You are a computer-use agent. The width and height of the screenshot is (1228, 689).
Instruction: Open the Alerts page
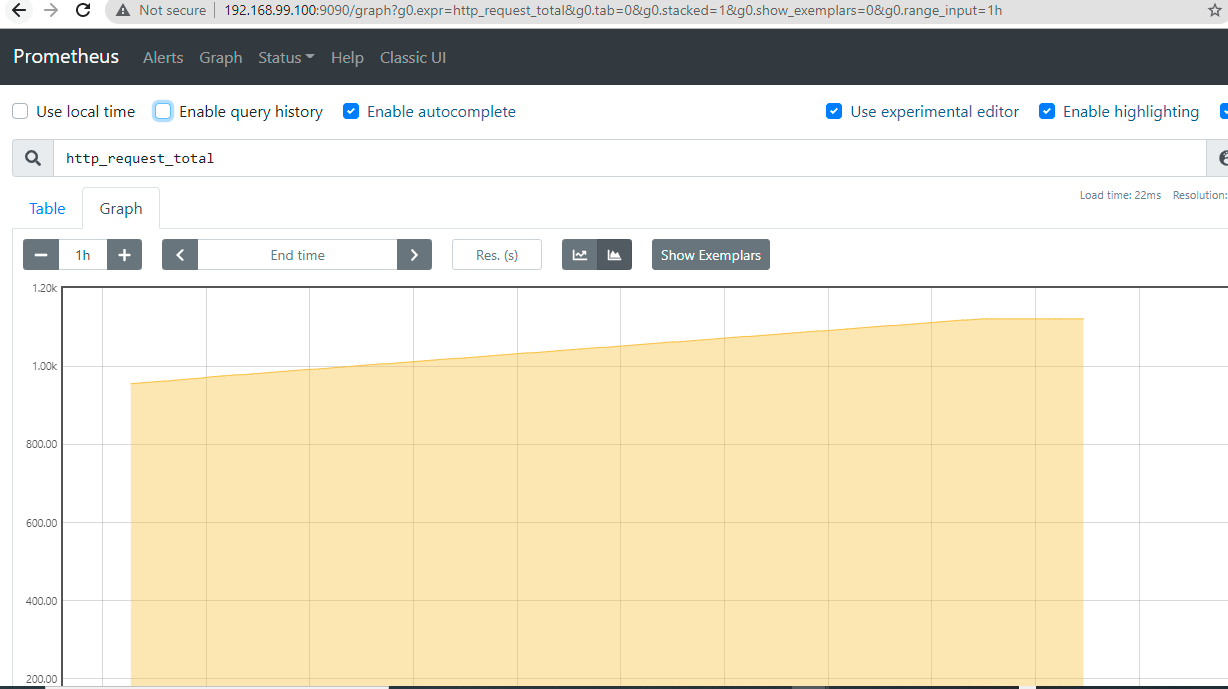coord(163,57)
